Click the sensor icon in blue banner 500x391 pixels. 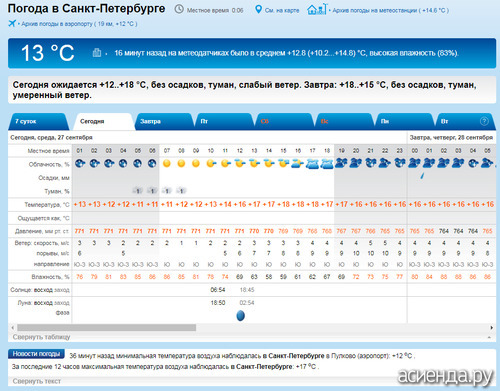tap(97, 53)
